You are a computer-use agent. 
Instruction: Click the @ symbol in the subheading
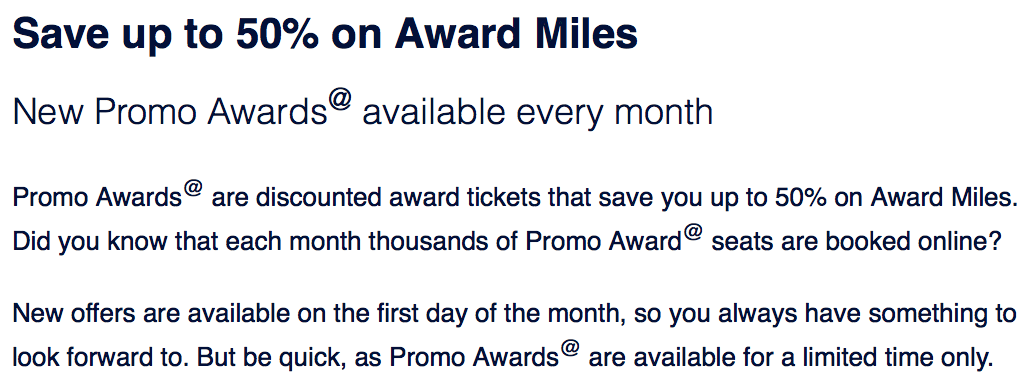pos(341,102)
